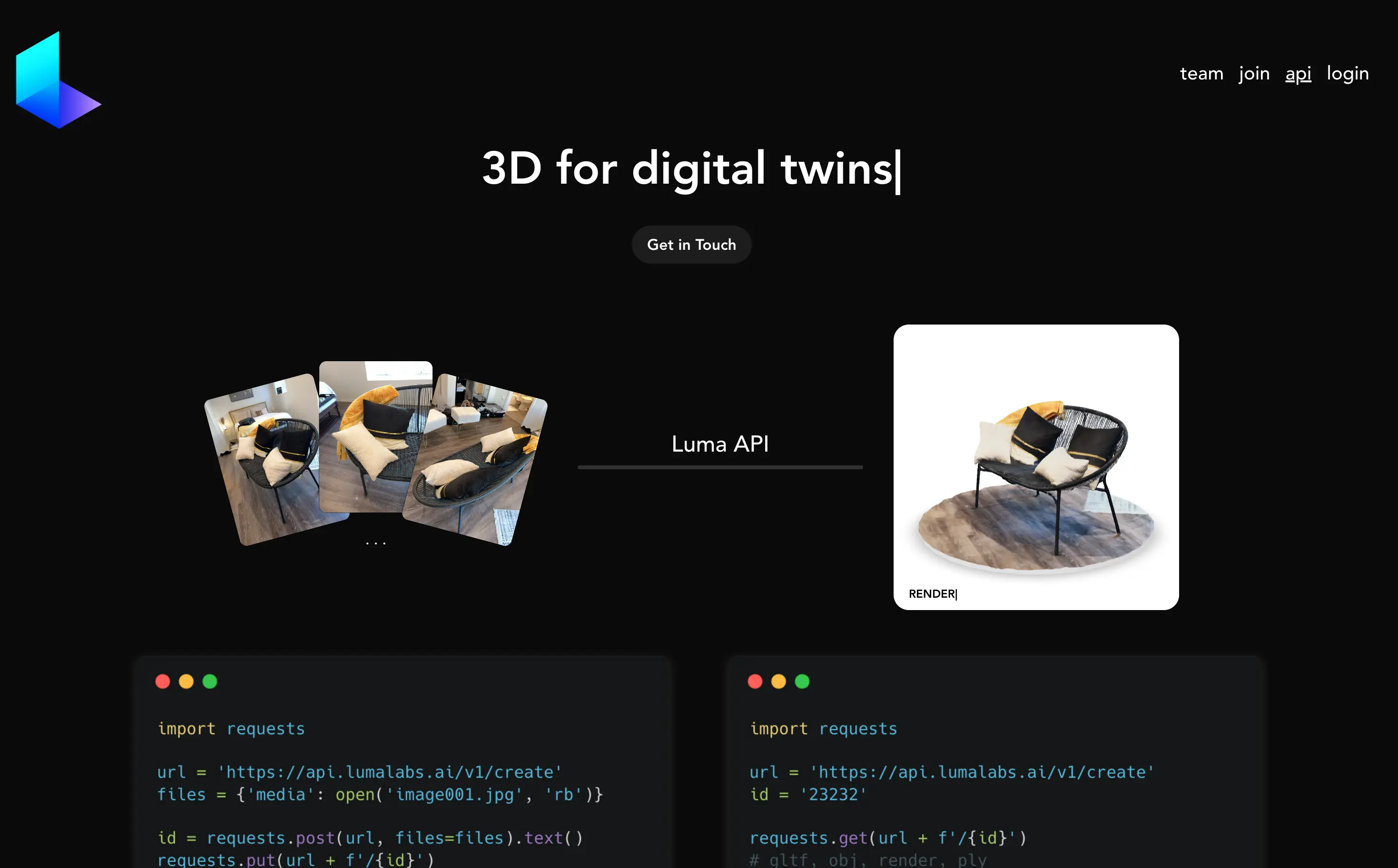Click red dot on left code window
Screen dimensions: 1398x868
pos(163,681)
